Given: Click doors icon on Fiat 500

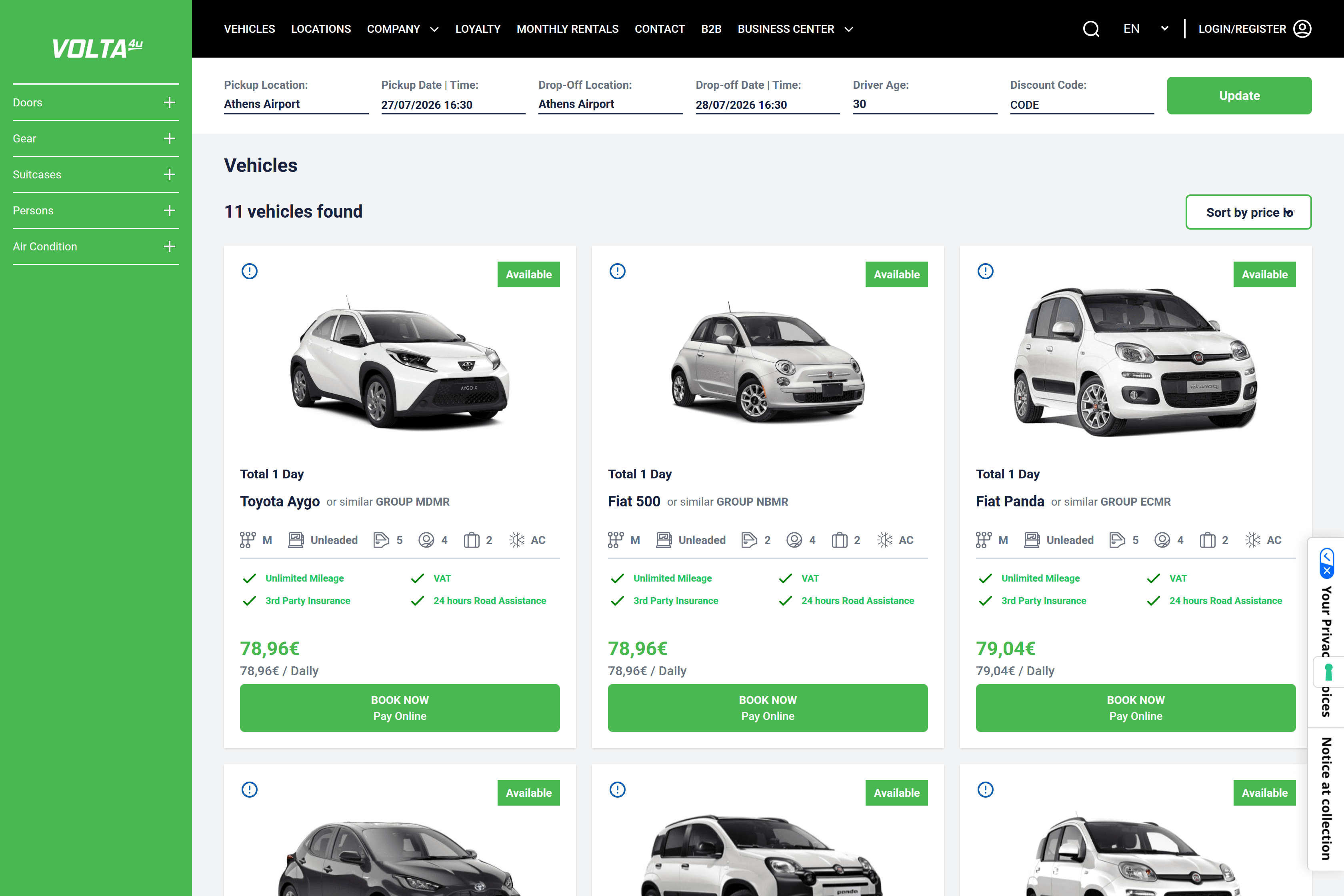Looking at the screenshot, I should (749, 540).
